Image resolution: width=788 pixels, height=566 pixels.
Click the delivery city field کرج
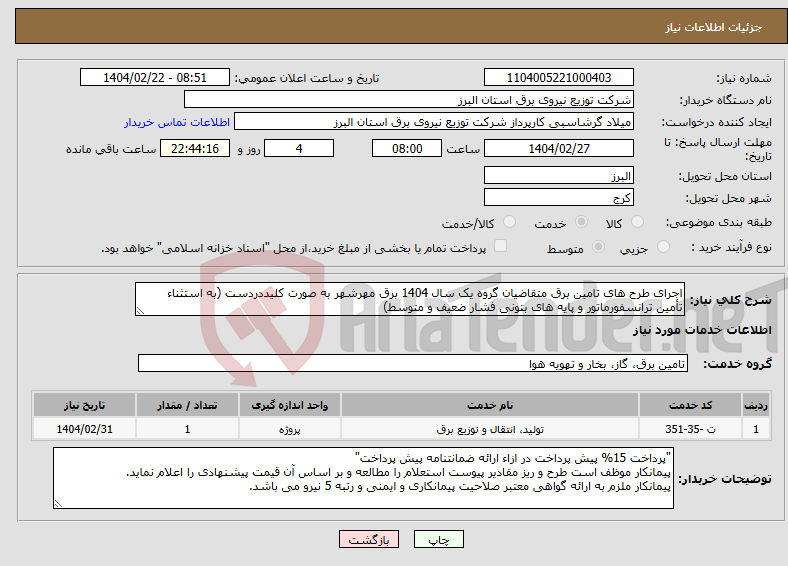[x=558, y=197]
